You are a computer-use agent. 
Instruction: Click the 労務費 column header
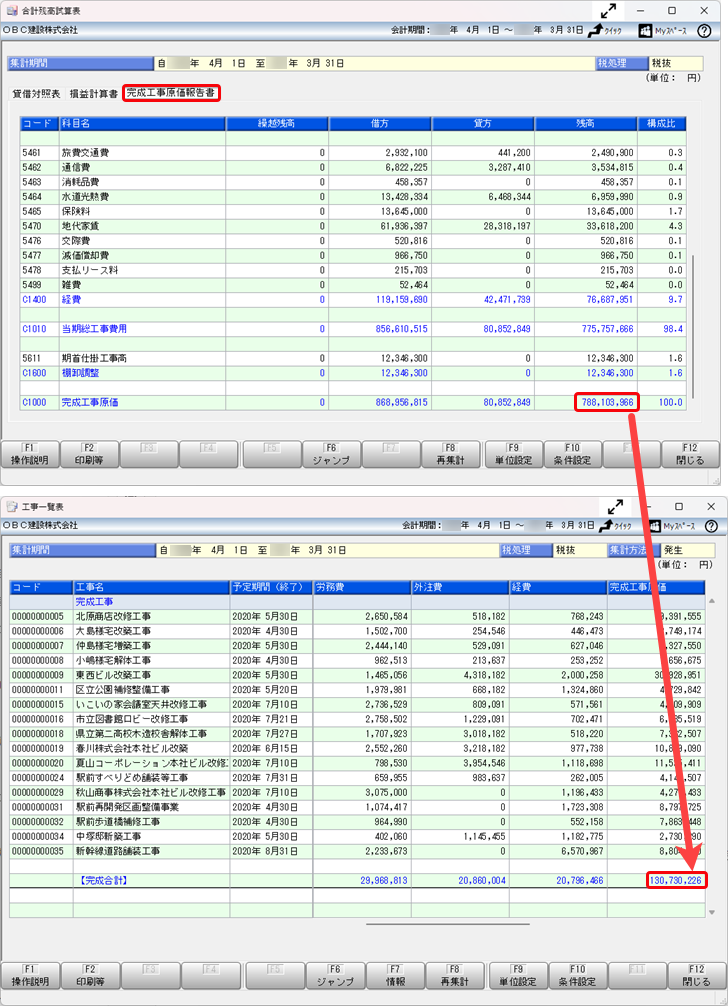[x=361, y=587]
